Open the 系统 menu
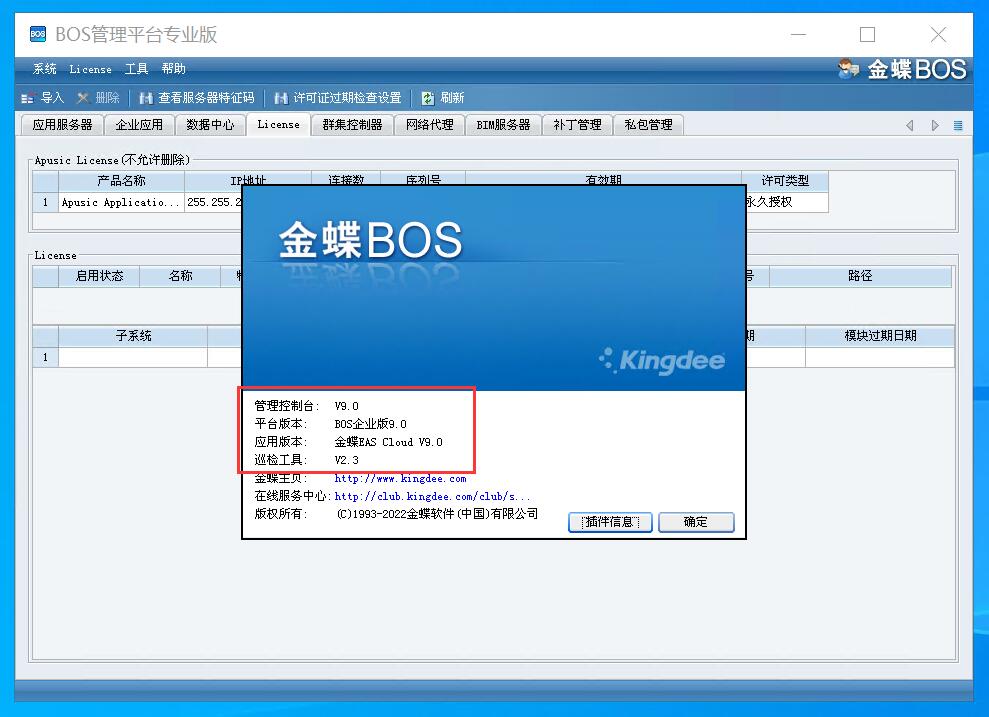 tap(45, 69)
